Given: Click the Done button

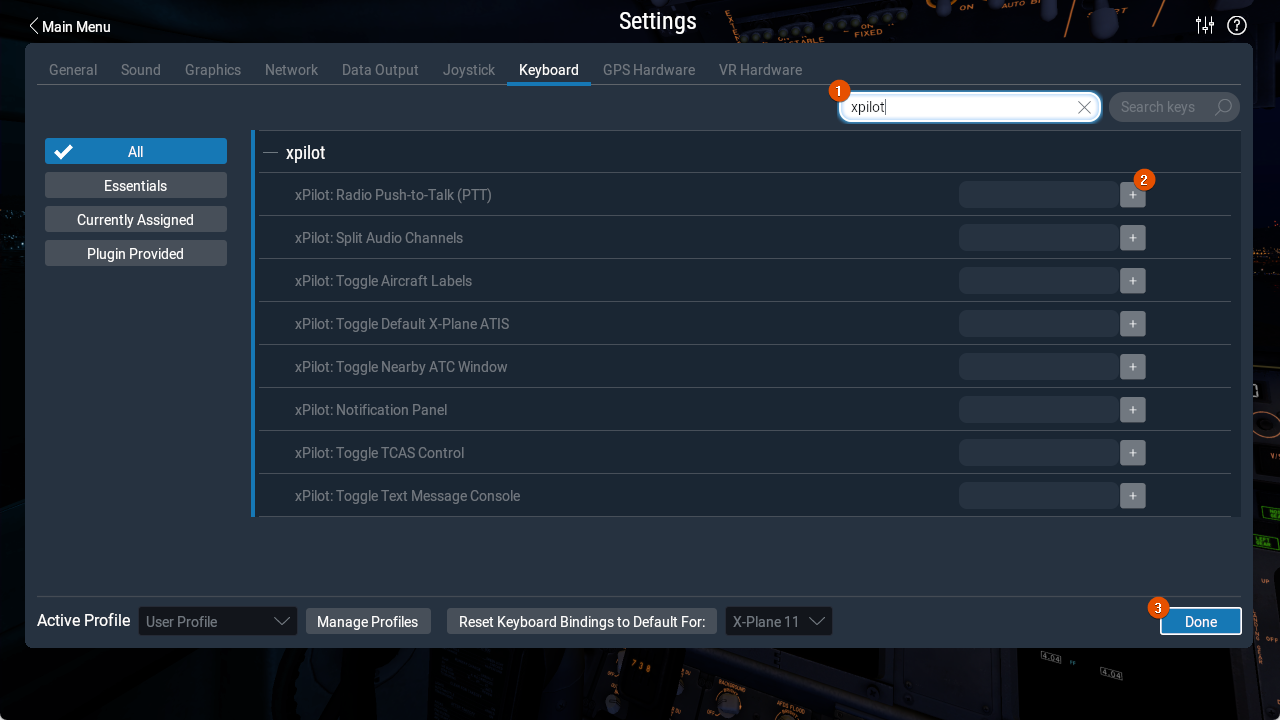Looking at the screenshot, I should 1200,621.
